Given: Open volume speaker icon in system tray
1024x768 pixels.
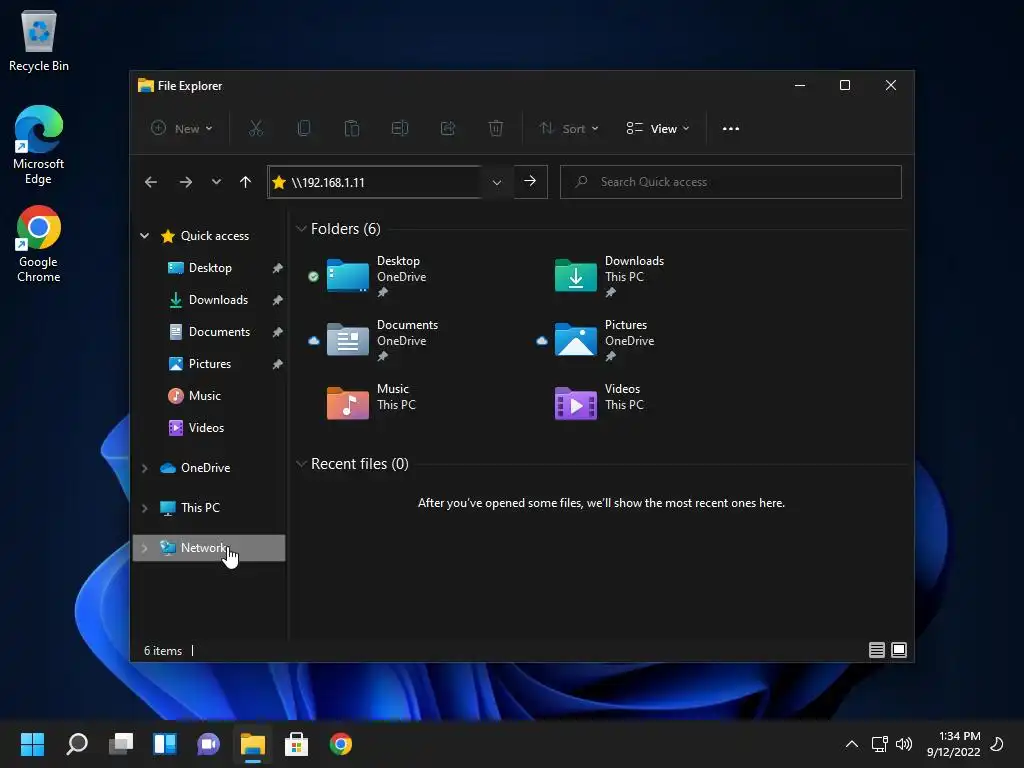Looking at the screenshot, I should point(904,744).
